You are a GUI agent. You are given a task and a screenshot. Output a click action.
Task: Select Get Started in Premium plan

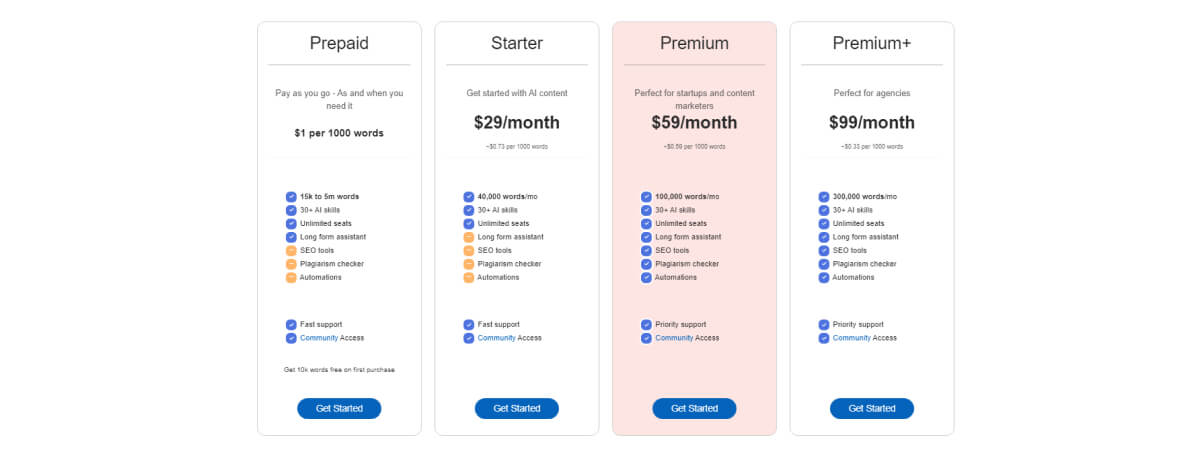[694, 408]
